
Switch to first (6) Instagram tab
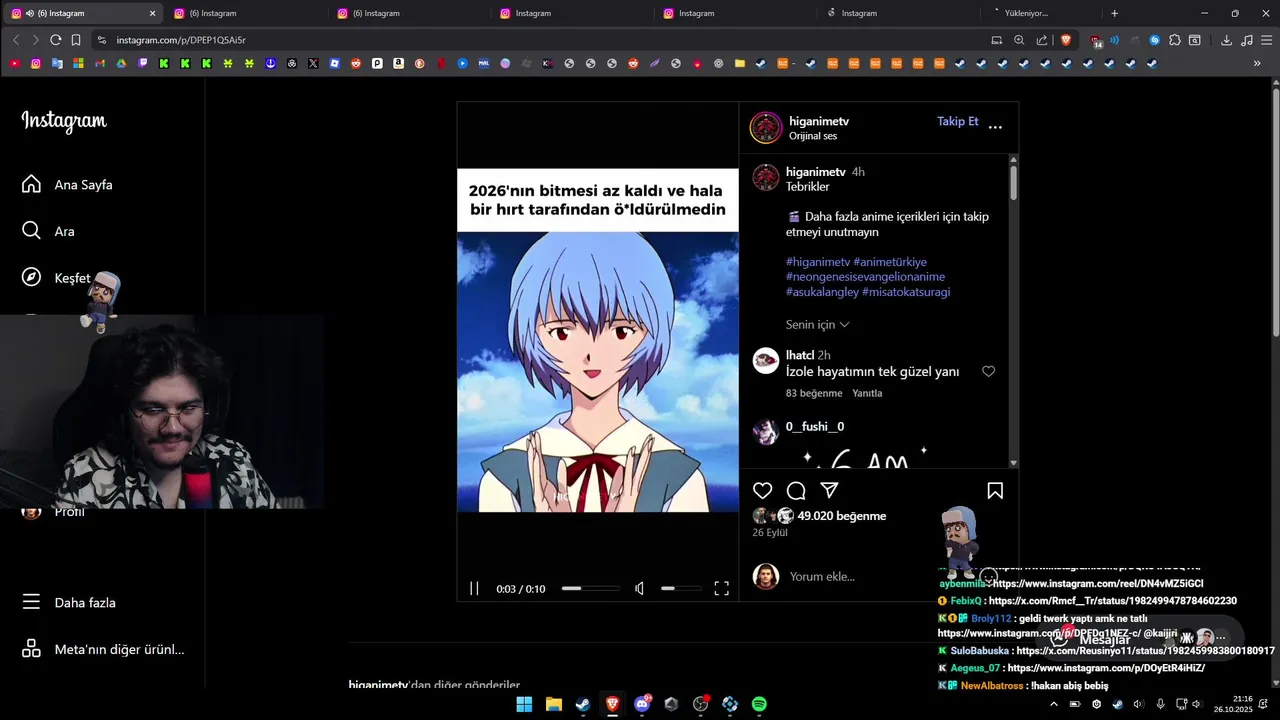[82, 13]
